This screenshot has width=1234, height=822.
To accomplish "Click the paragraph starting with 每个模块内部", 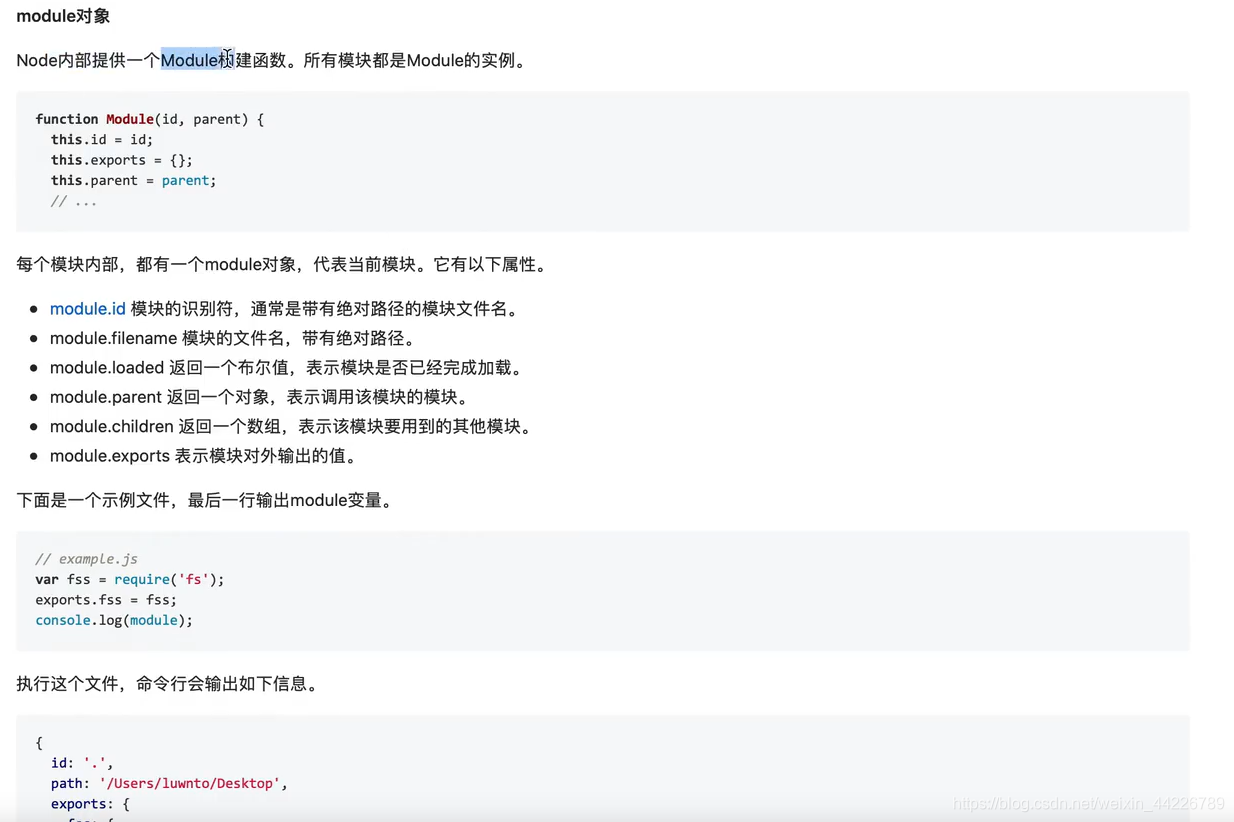I will tap(283, 265).
